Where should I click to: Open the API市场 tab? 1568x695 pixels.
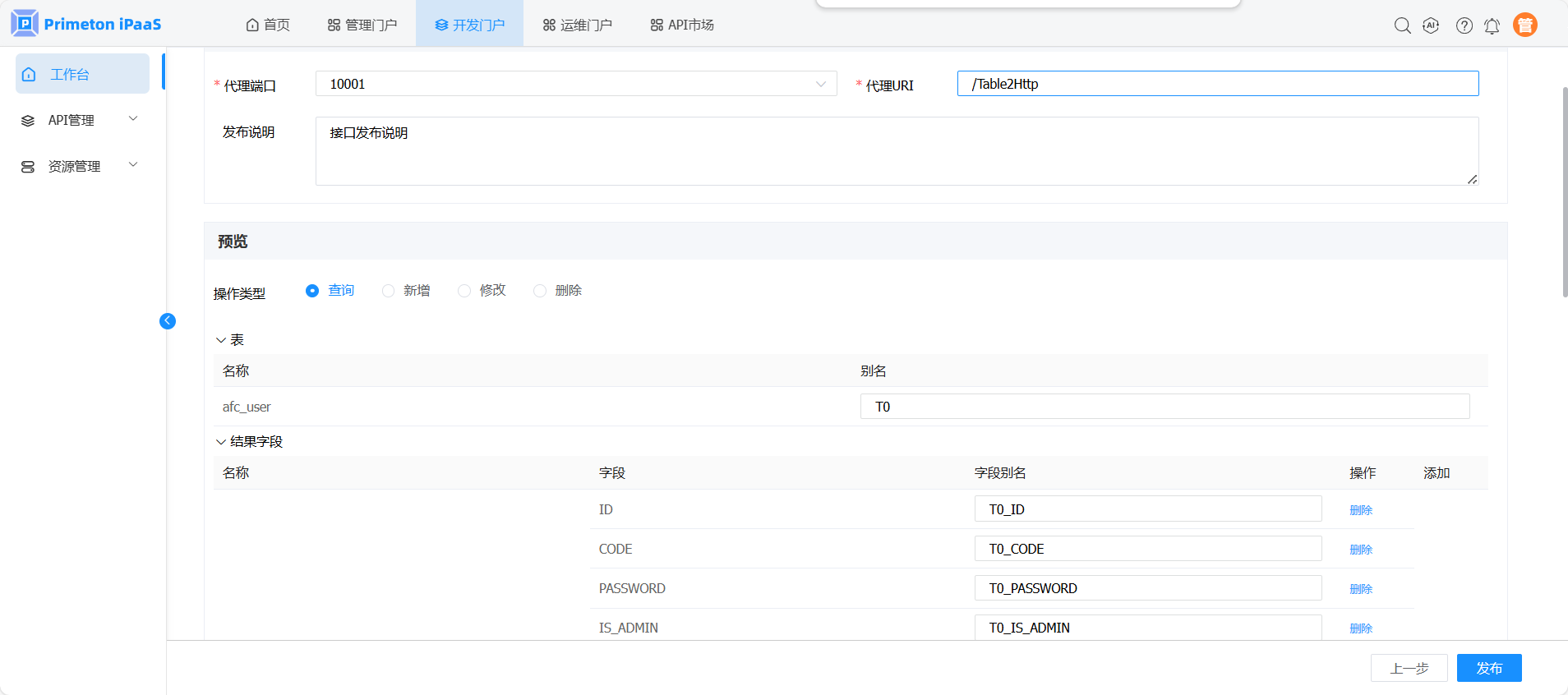(x=682, y=25)
